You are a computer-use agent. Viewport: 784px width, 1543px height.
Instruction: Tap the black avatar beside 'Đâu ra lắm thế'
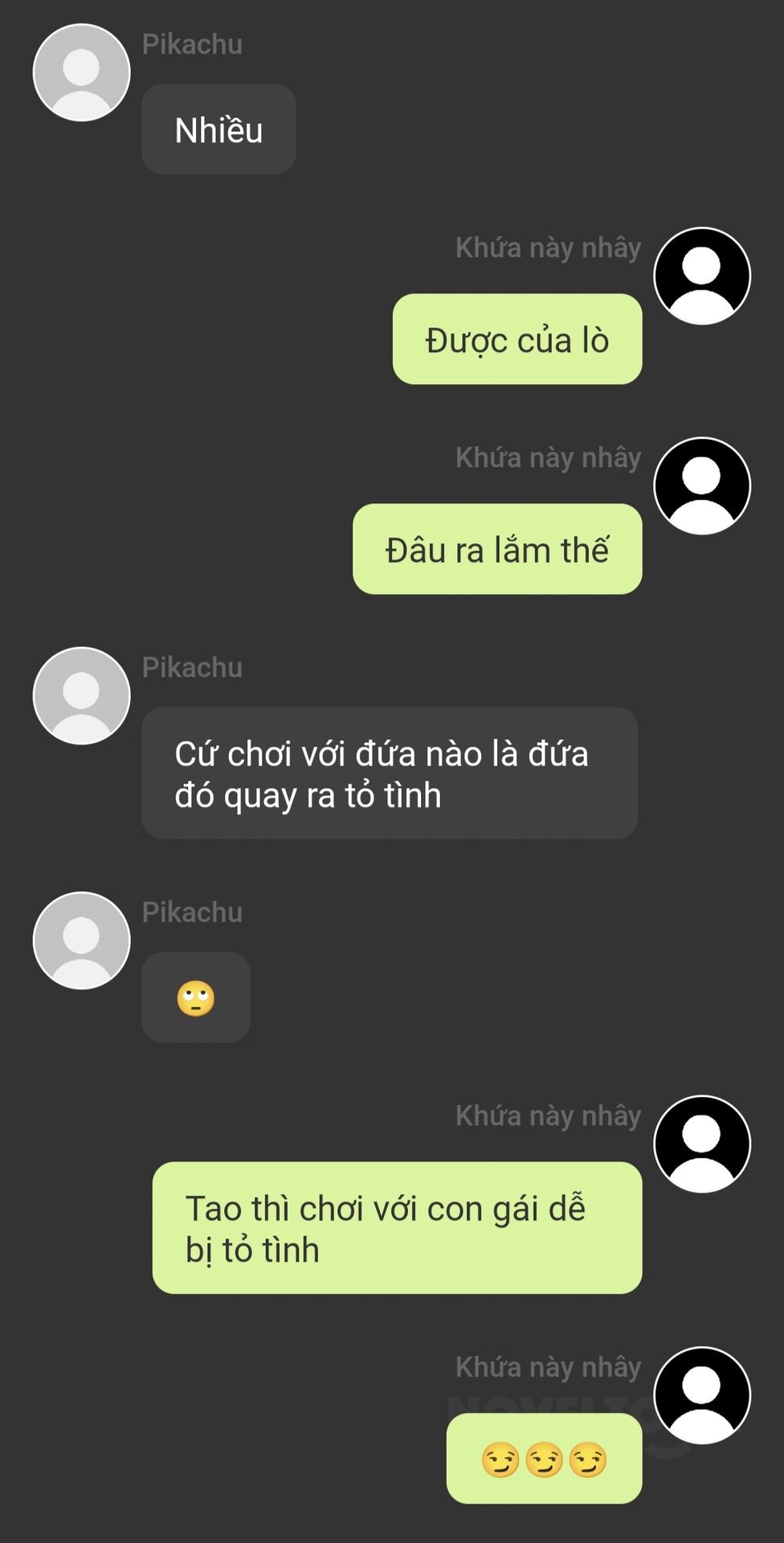[x=702, y=485]
